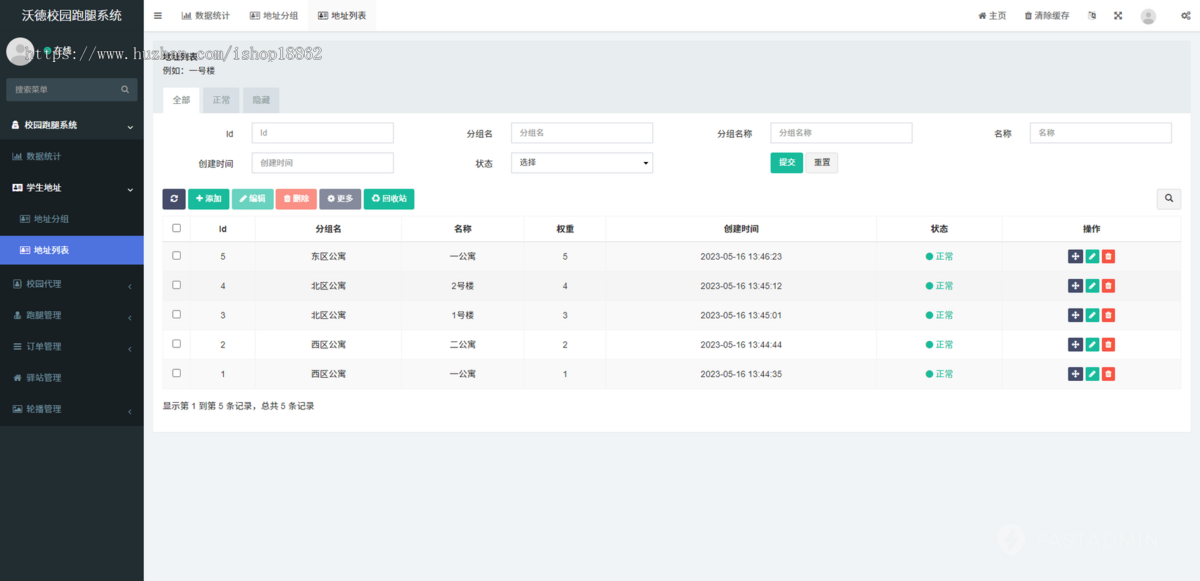The width and height of the screenshot is (1200, 581).
Task: Open the settings gears icon
Action: point(1184,16)
